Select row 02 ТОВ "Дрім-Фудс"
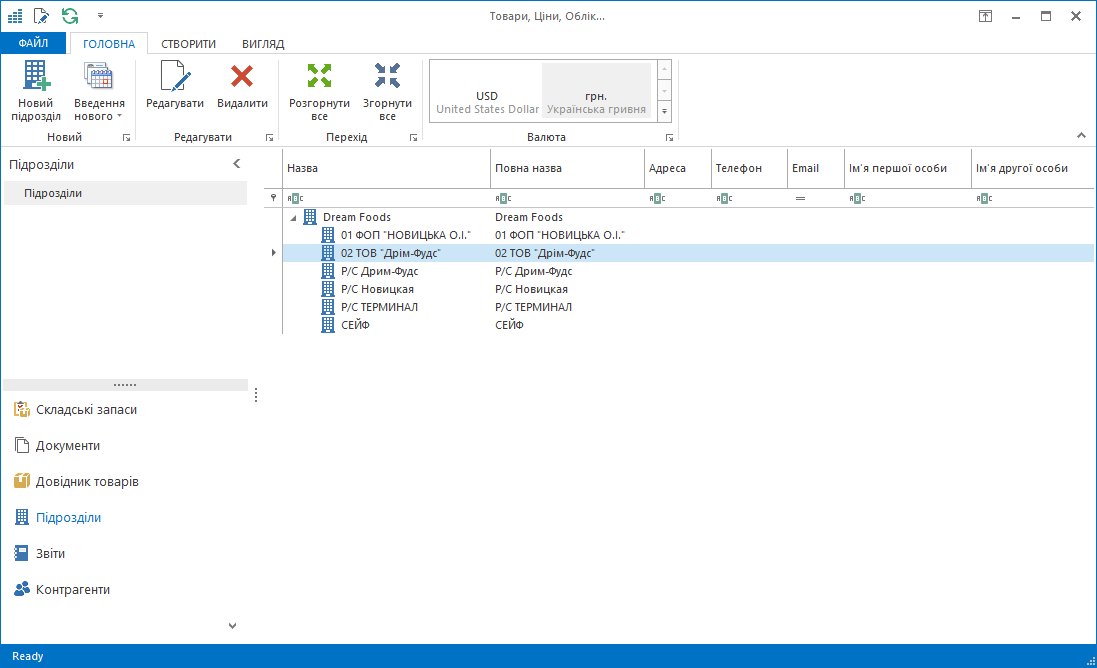1097x668 pixels. click(688, 253)
